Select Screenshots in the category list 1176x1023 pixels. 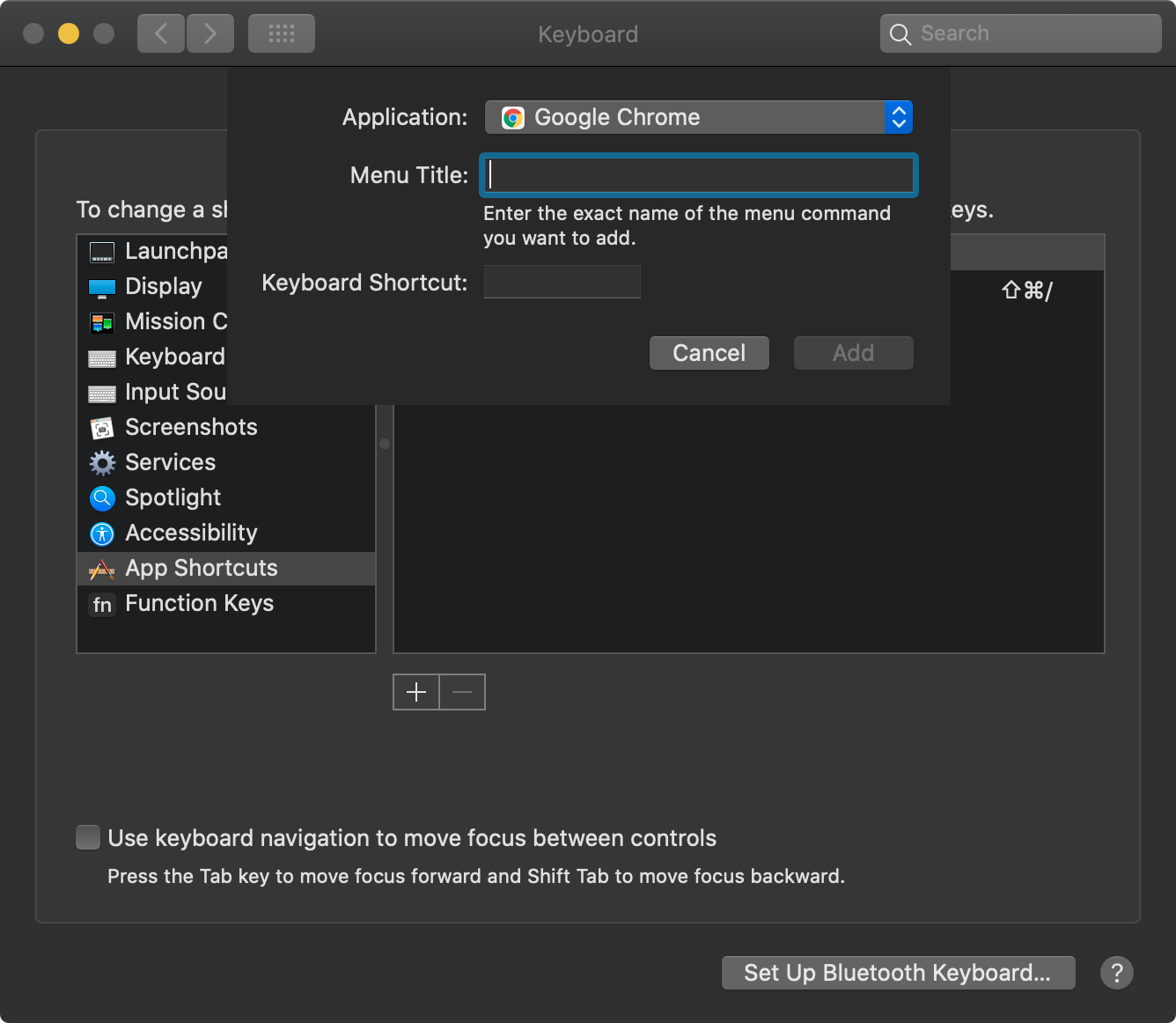click(226, 427)
